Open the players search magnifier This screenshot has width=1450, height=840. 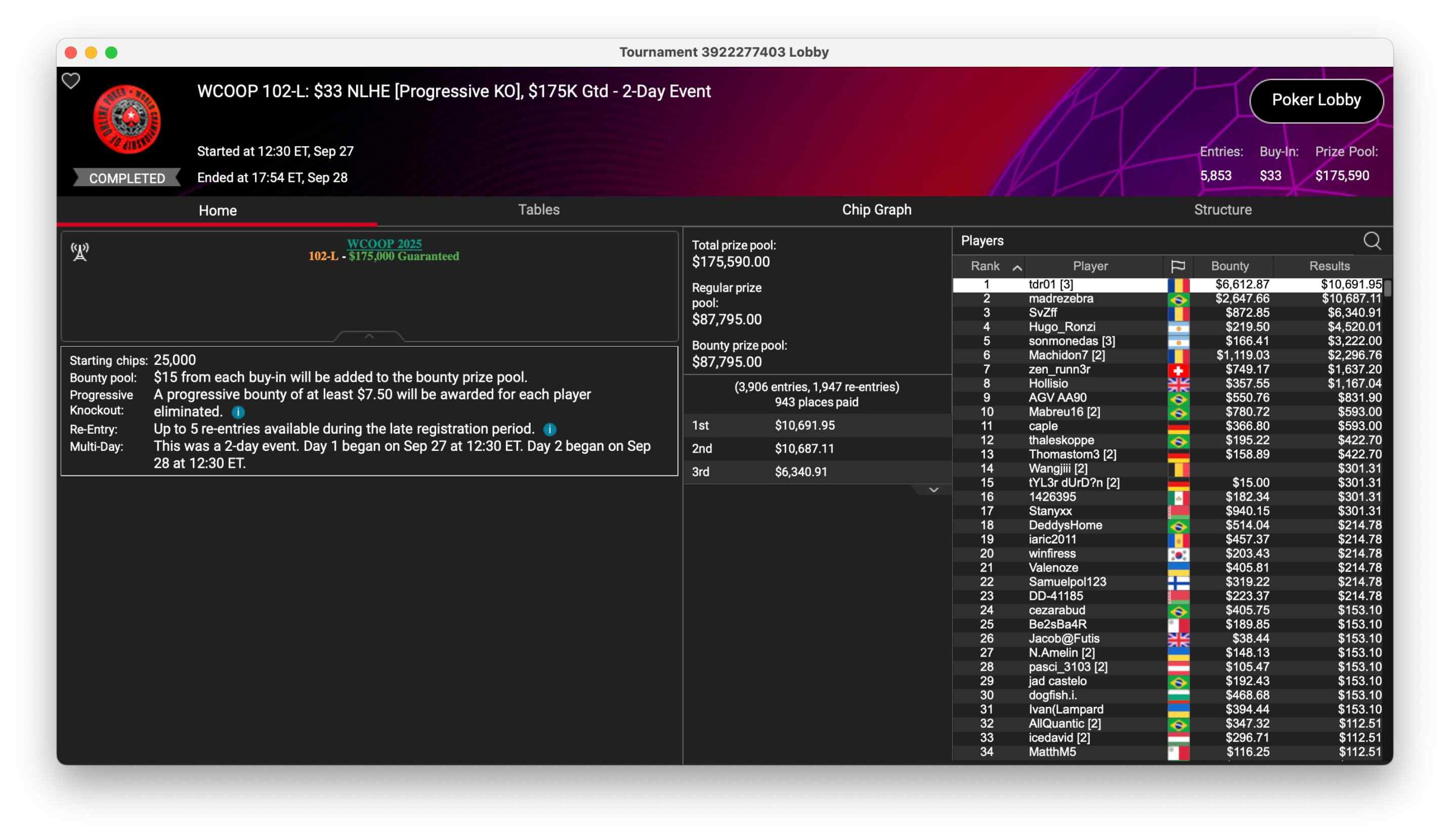click(1372, 241)
